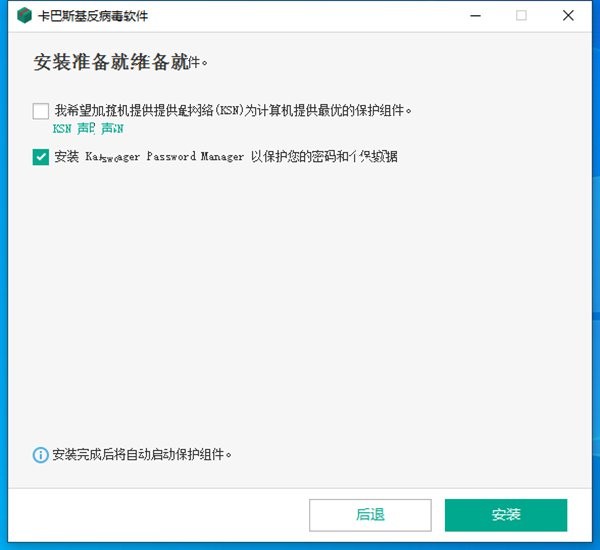
Task: Uncheck the Password Manager install checkbox
Action: 41,157
